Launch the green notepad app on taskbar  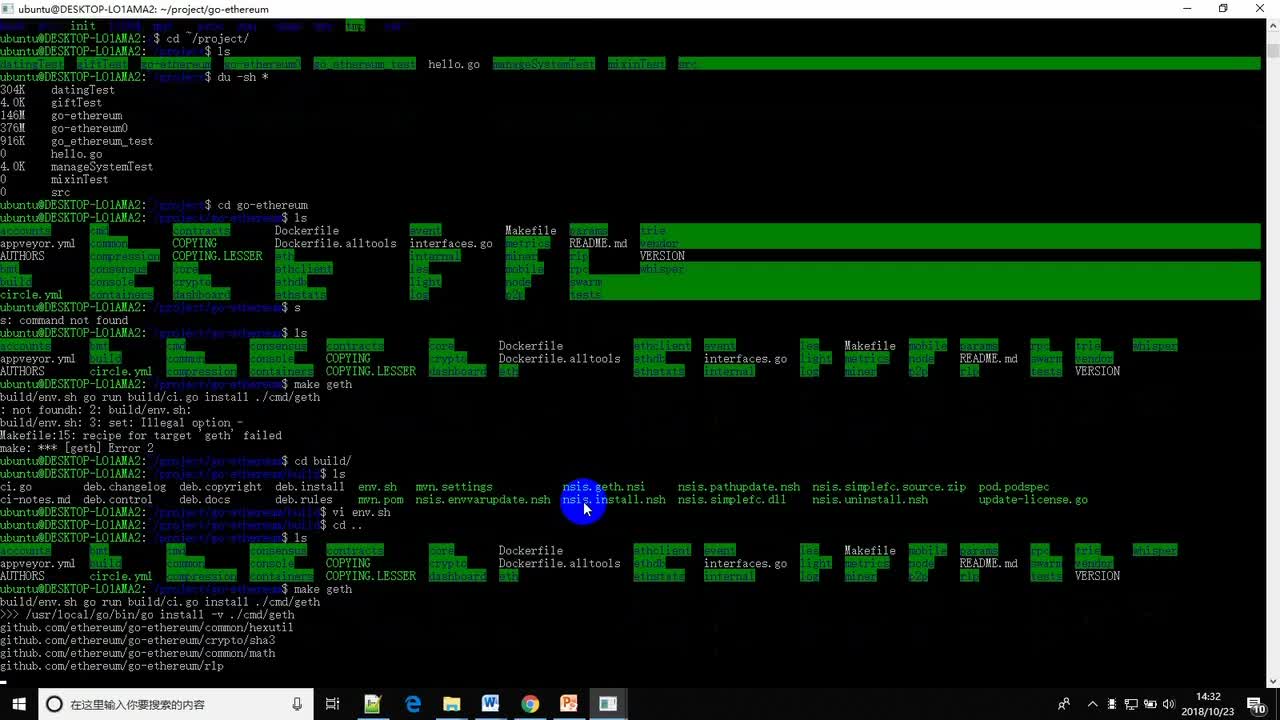372,704
